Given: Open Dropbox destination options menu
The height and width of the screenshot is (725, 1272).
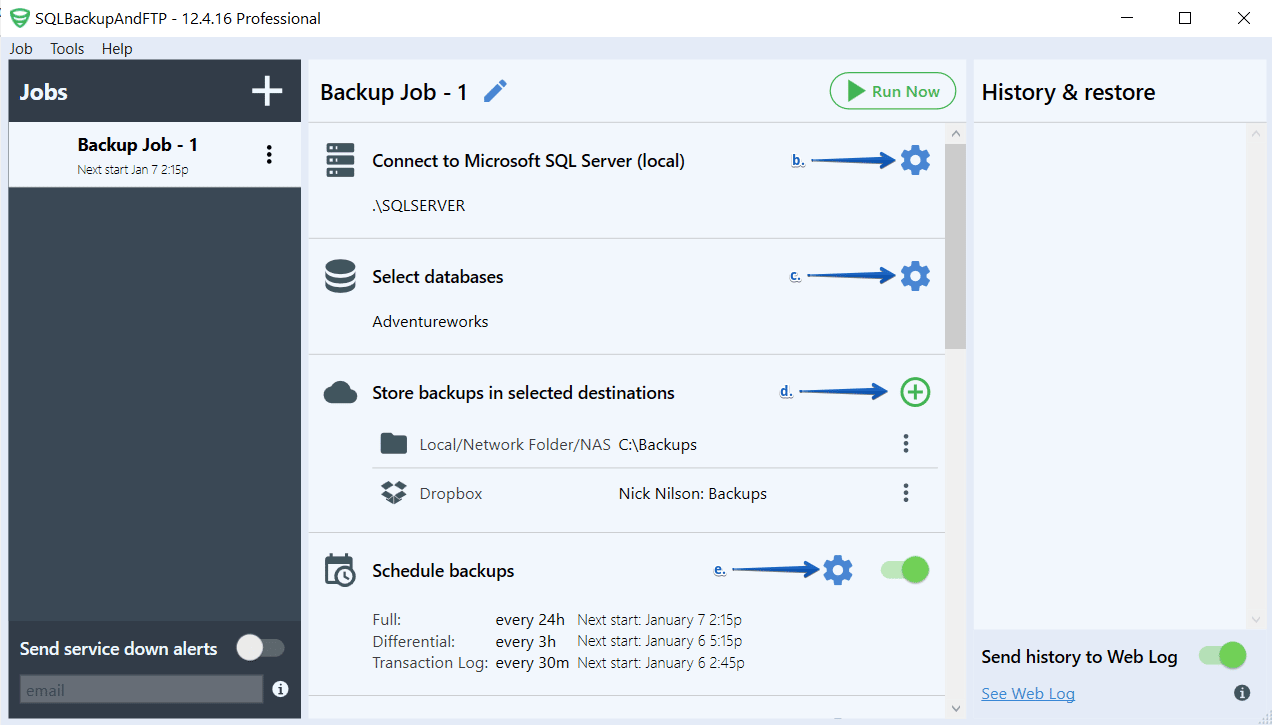Looking at the screenshot, I should coord(906,493).
